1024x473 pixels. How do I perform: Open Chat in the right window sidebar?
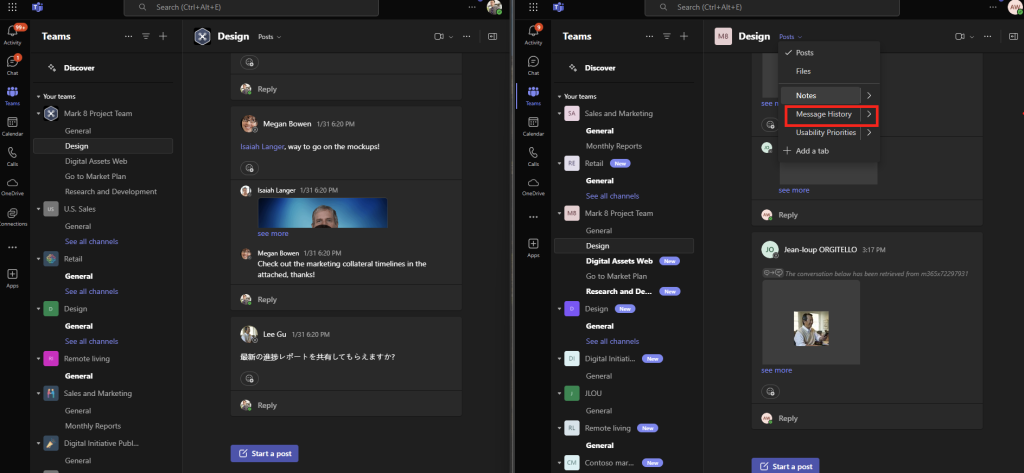533,65
